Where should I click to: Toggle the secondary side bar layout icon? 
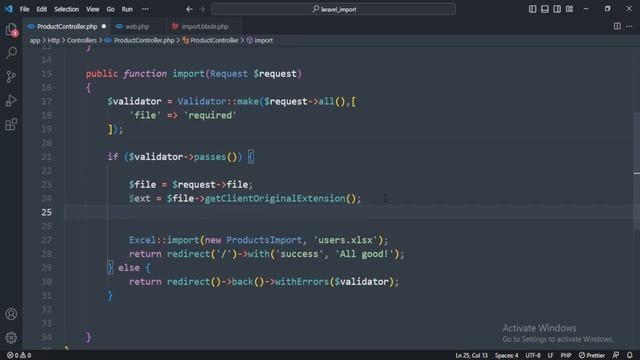557,9
